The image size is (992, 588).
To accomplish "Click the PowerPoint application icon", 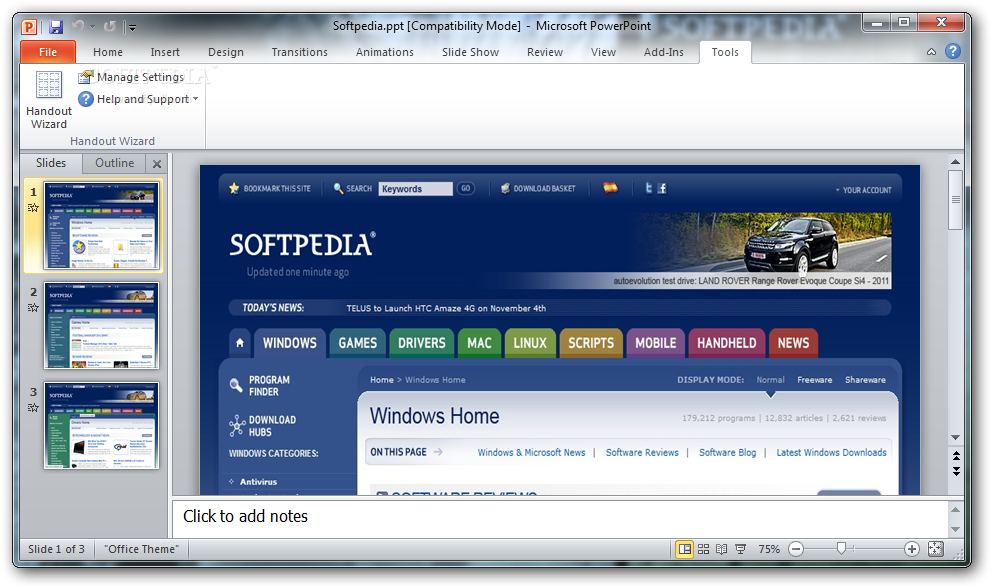I will coord(29,27).
